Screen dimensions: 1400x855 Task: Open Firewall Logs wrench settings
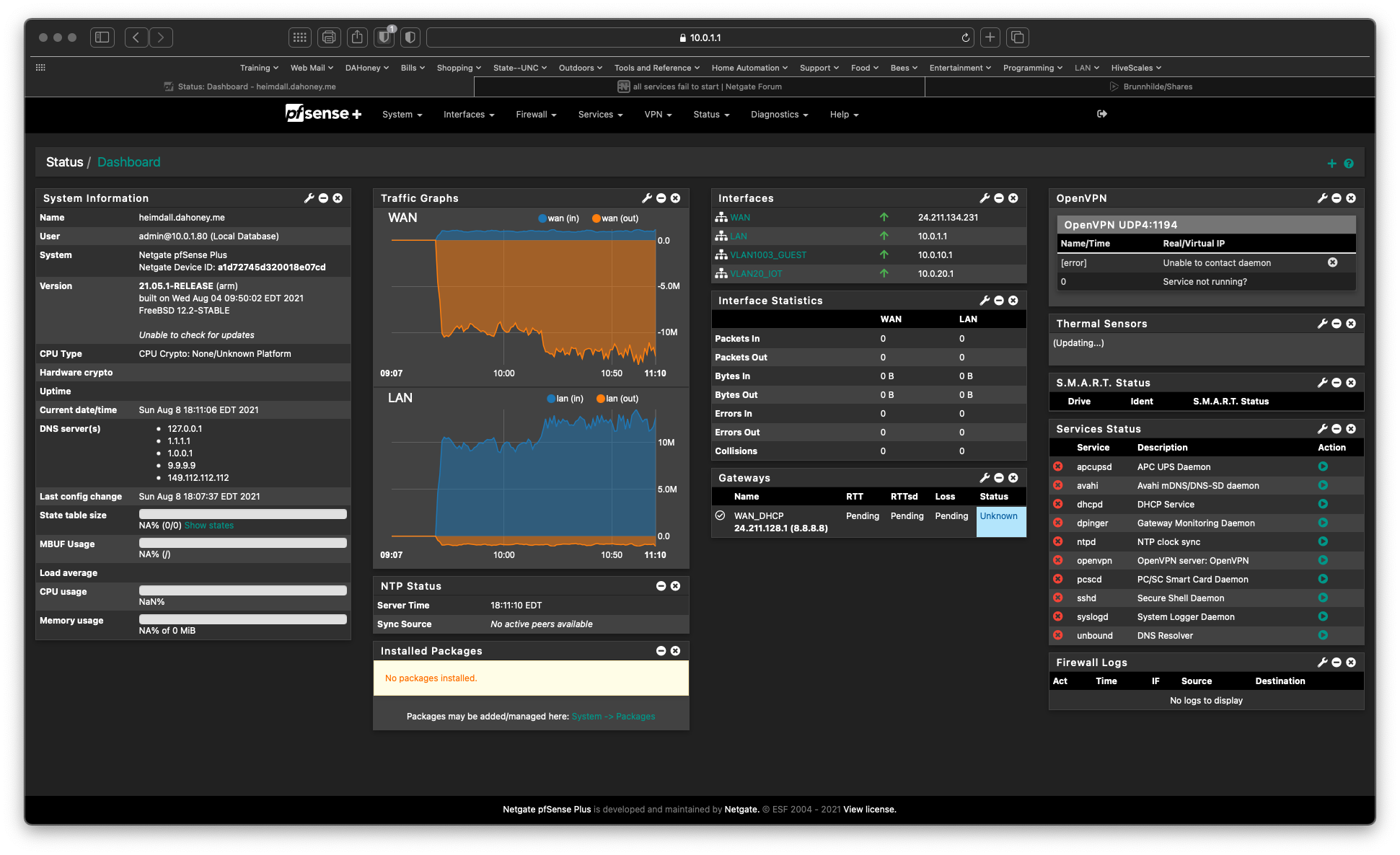1322,663
